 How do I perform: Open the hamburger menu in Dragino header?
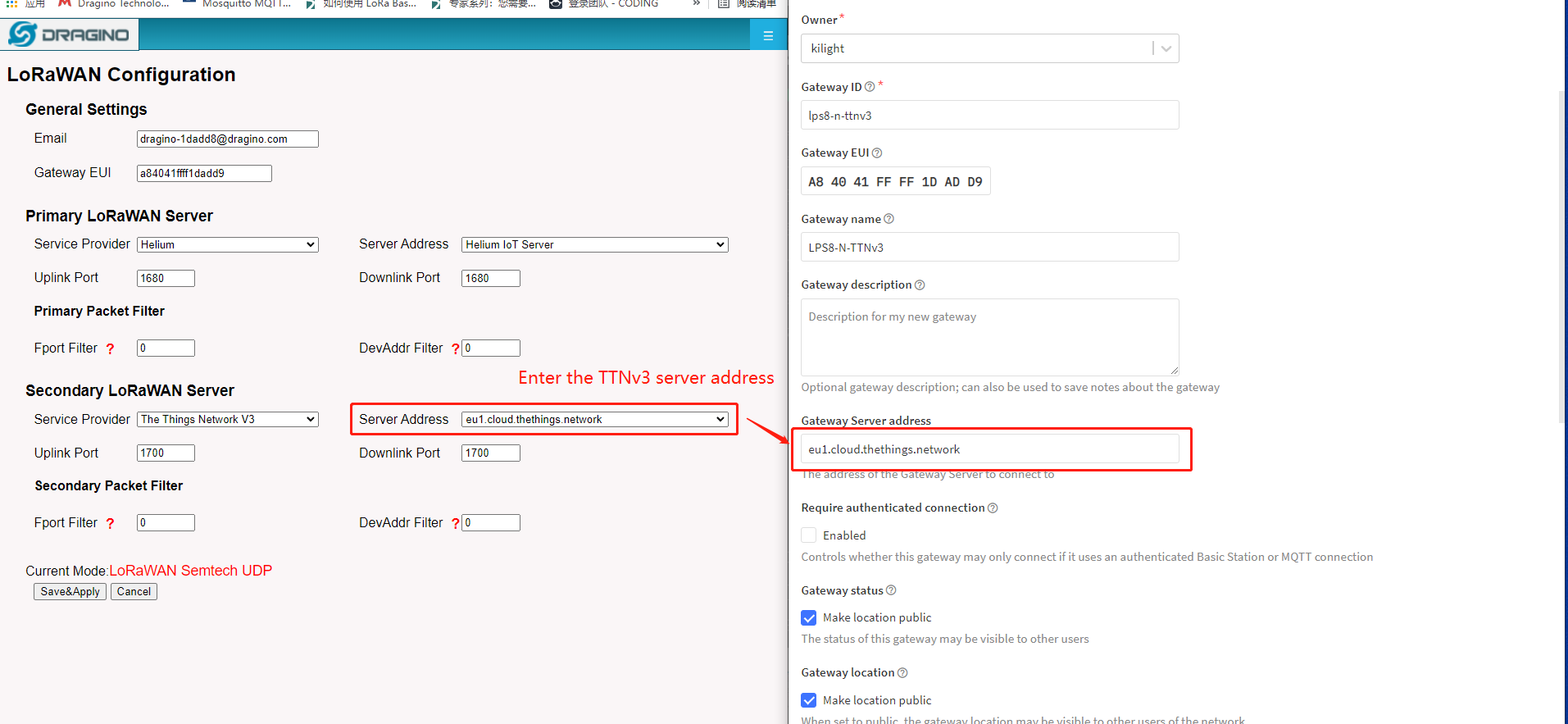pos(768,35)
